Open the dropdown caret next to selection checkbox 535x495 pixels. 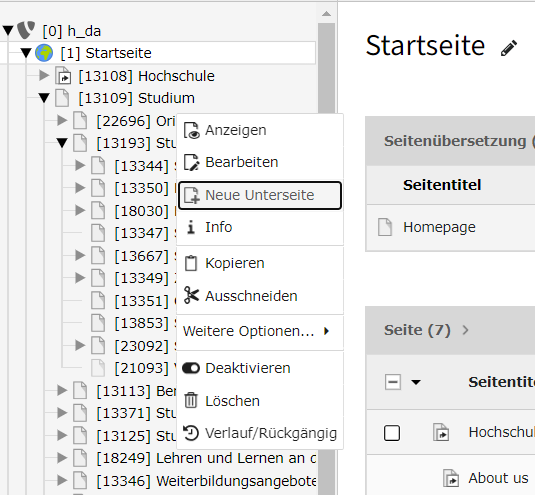click(x=416, y=382)
